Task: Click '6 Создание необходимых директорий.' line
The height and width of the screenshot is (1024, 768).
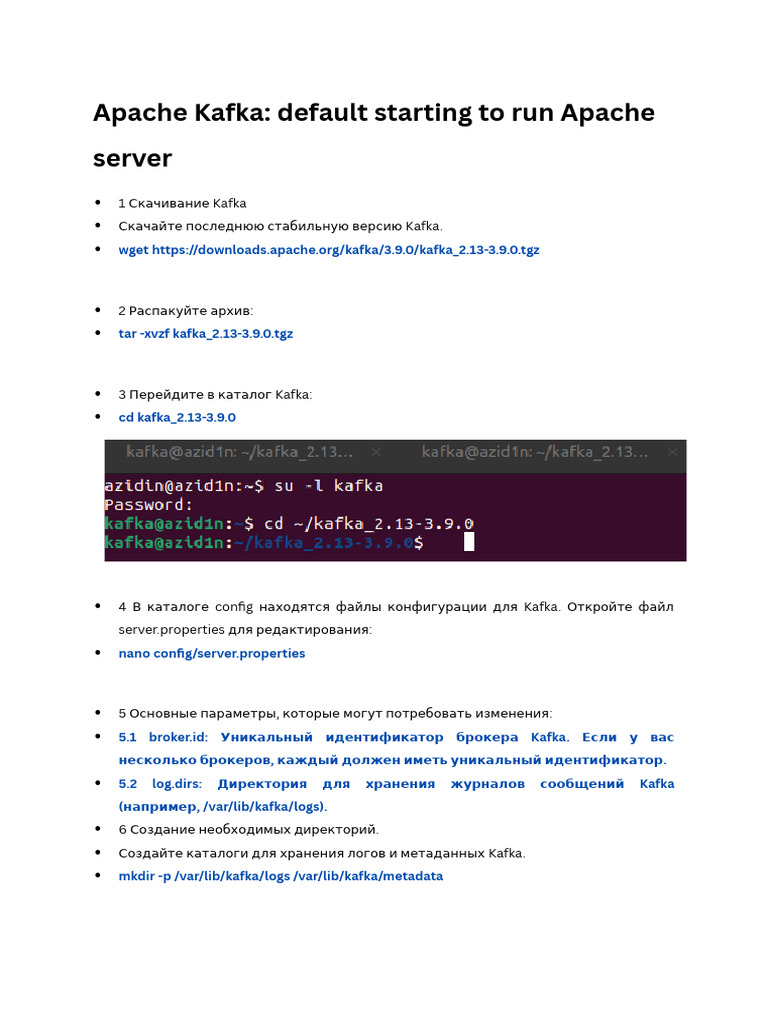Action: pos(248,829)
